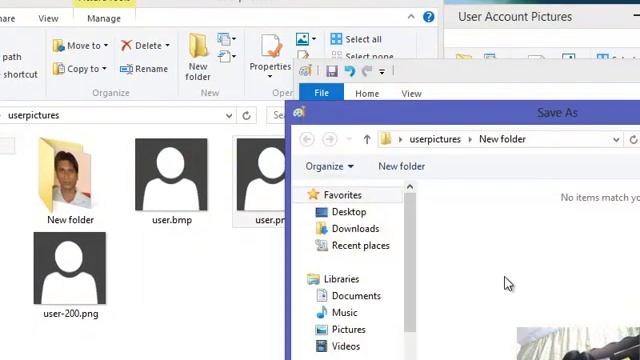Open the Move to dropdown arrow
This screenshot has height=360, width=640.
pyautogui.click(x=106, y=45)
